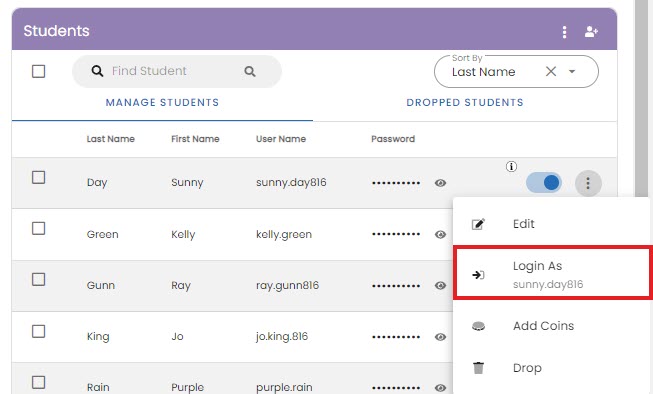Click the Password column header
Viewport: 653px width, 394px height.
point(393,139)
